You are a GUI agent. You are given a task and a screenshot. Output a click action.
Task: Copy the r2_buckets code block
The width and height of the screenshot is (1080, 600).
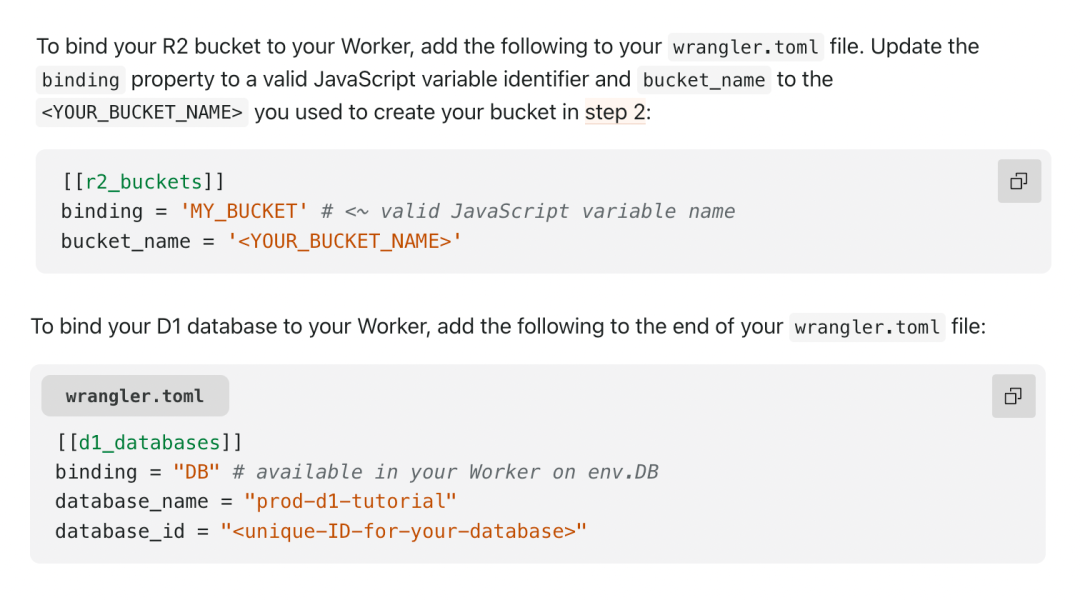point(1019,182)
